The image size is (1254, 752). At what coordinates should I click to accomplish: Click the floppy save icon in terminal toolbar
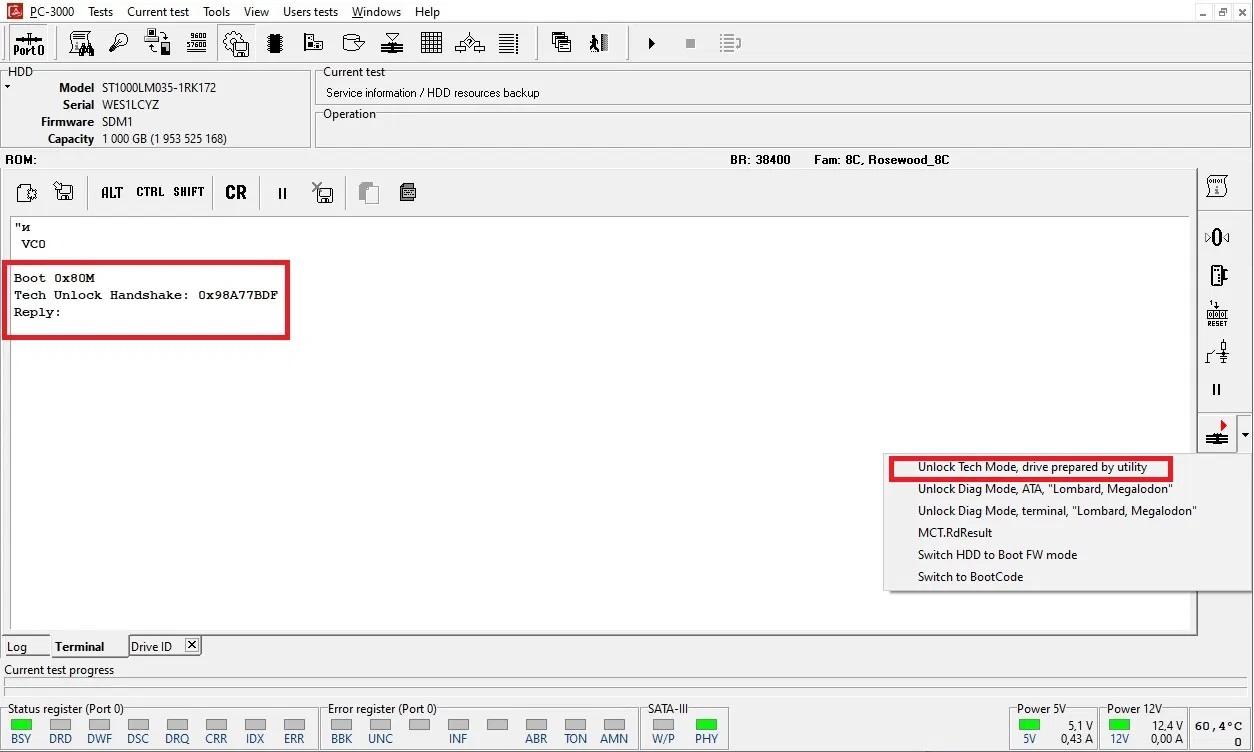point(64,192)
